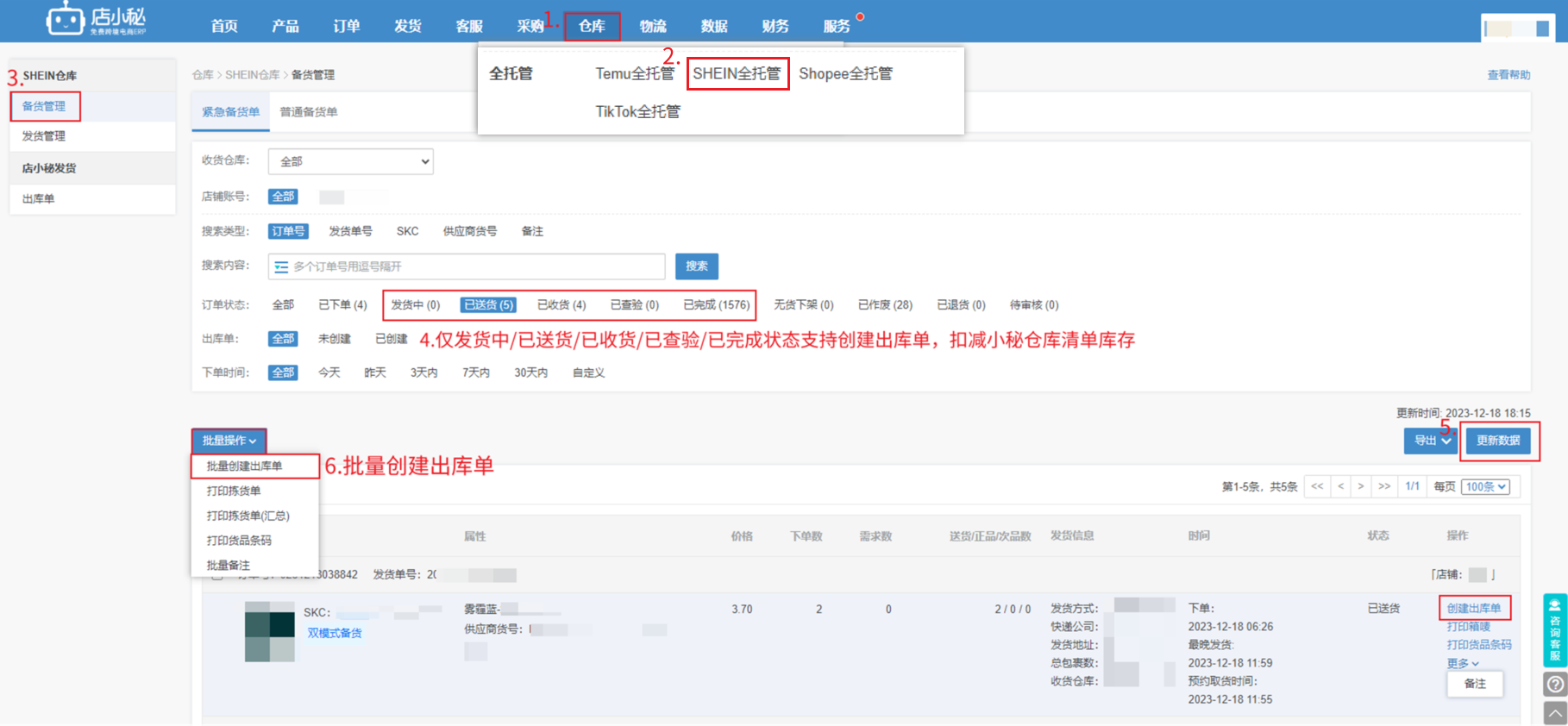Filter order time by 自定义

(588, 372)
